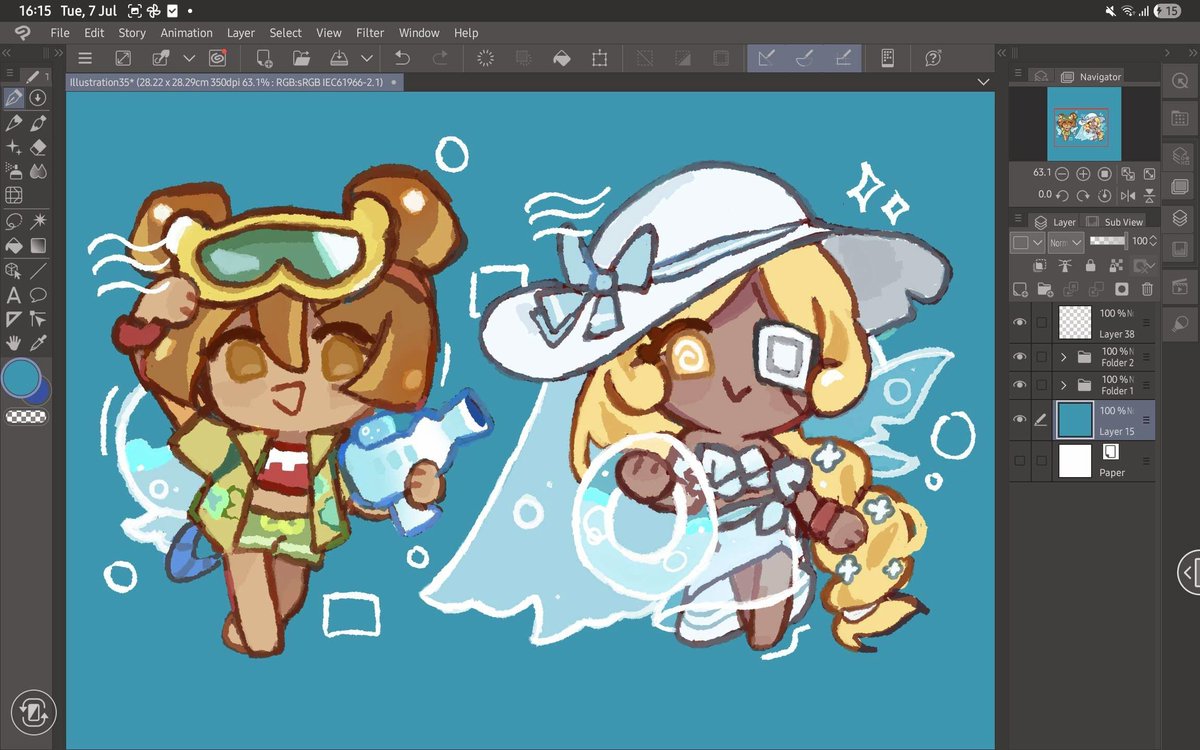Open Clip Studio spiral icon

pos(217,58)
